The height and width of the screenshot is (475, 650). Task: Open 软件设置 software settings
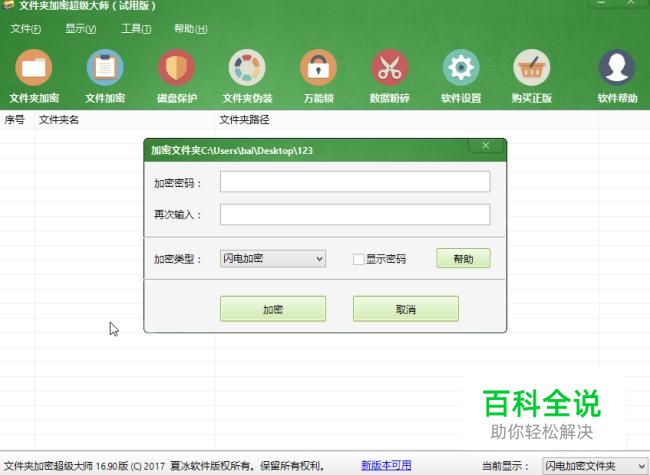point(461,76)
